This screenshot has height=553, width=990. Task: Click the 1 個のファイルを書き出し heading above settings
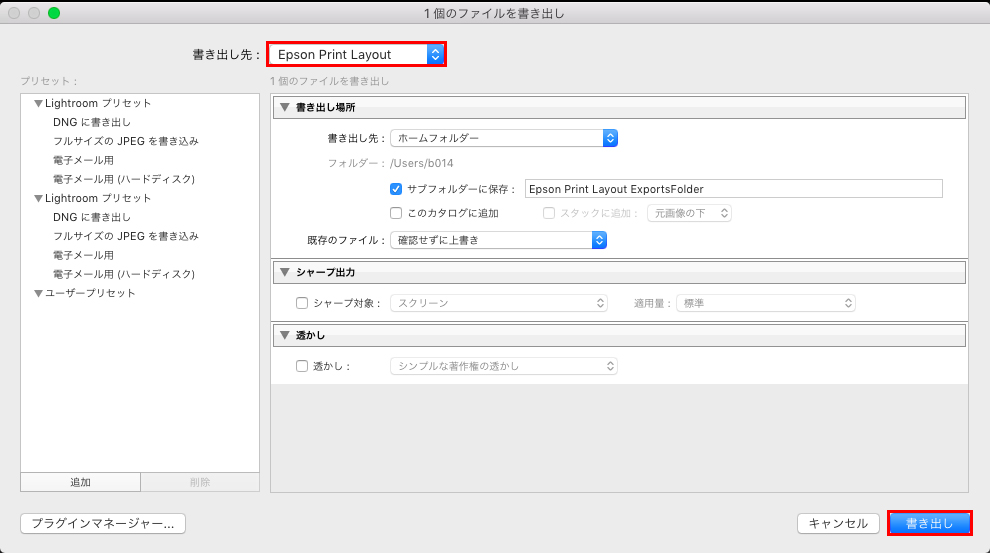pyautogui.click(x=330, y=81)
